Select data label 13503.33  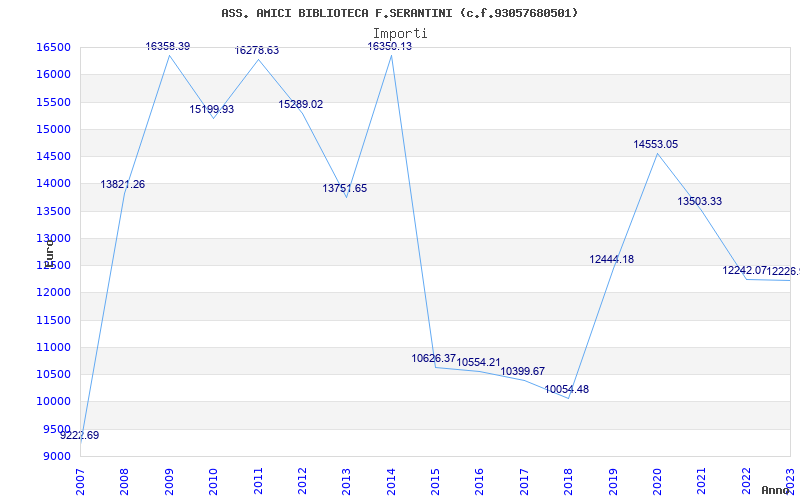click(699, 202)
